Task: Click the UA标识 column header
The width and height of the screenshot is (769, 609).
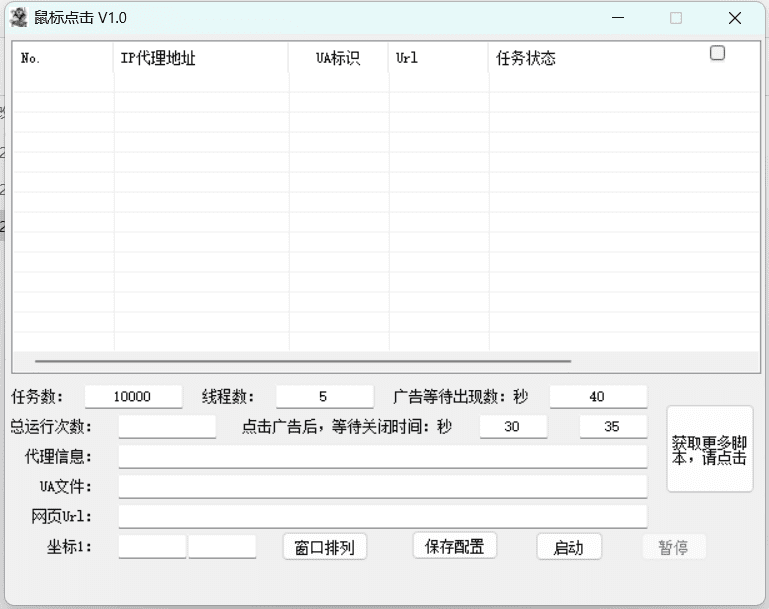Action: [338, 58]
